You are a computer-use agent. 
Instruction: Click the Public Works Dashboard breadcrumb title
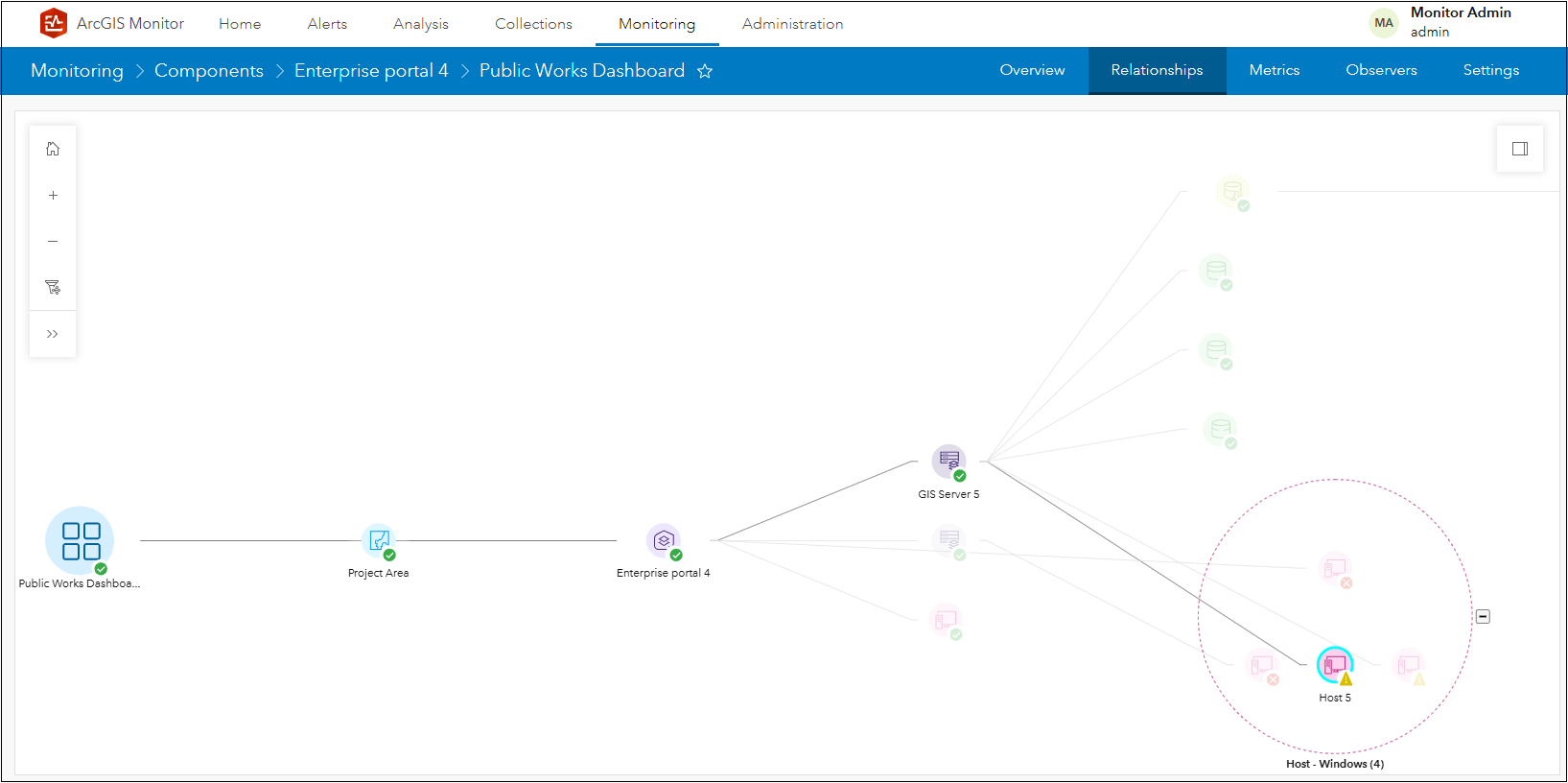coord(582,71)
